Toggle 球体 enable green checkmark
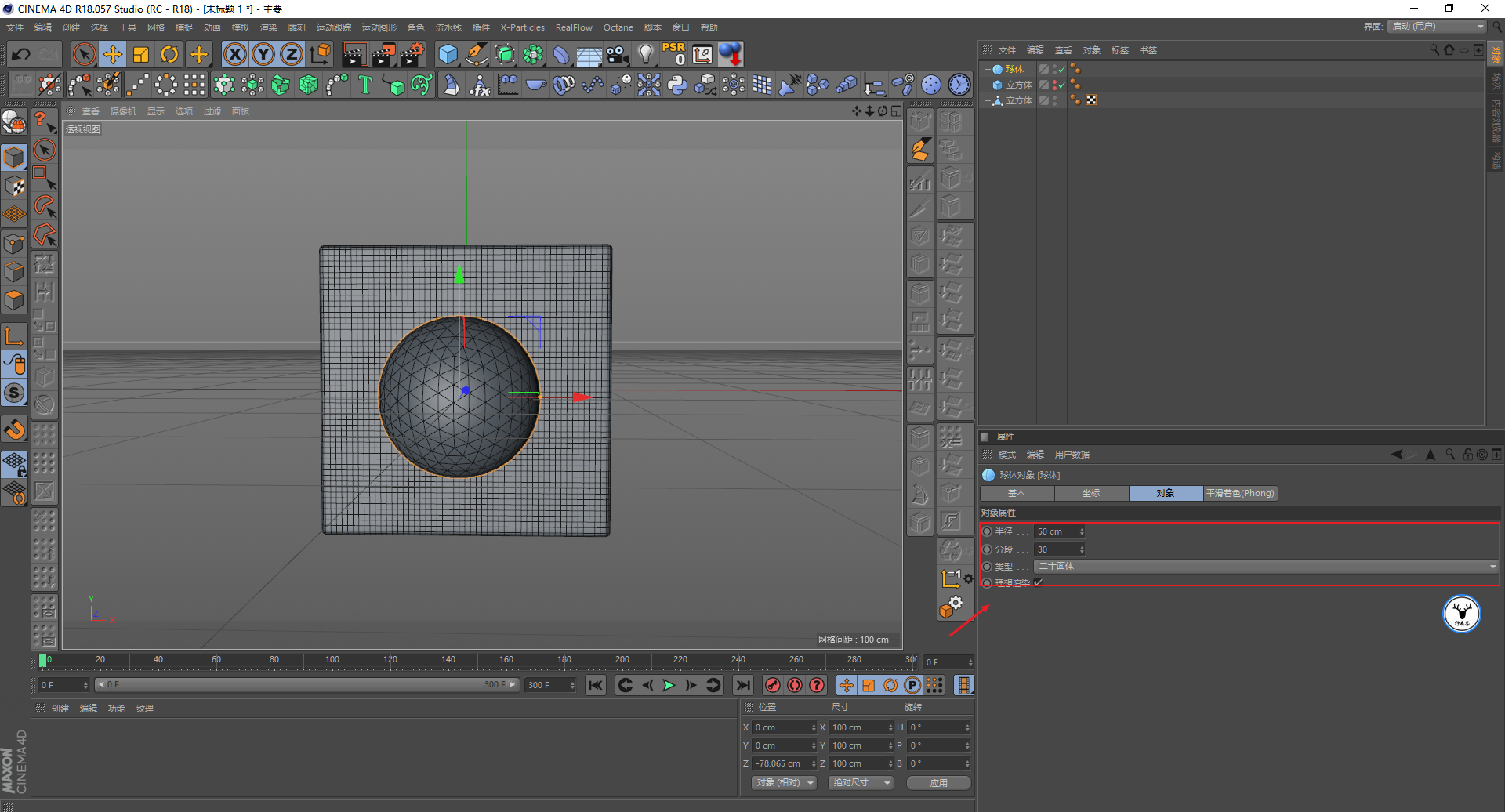Viewport: 1505px width, 812px height. [x=1062, y=70]
